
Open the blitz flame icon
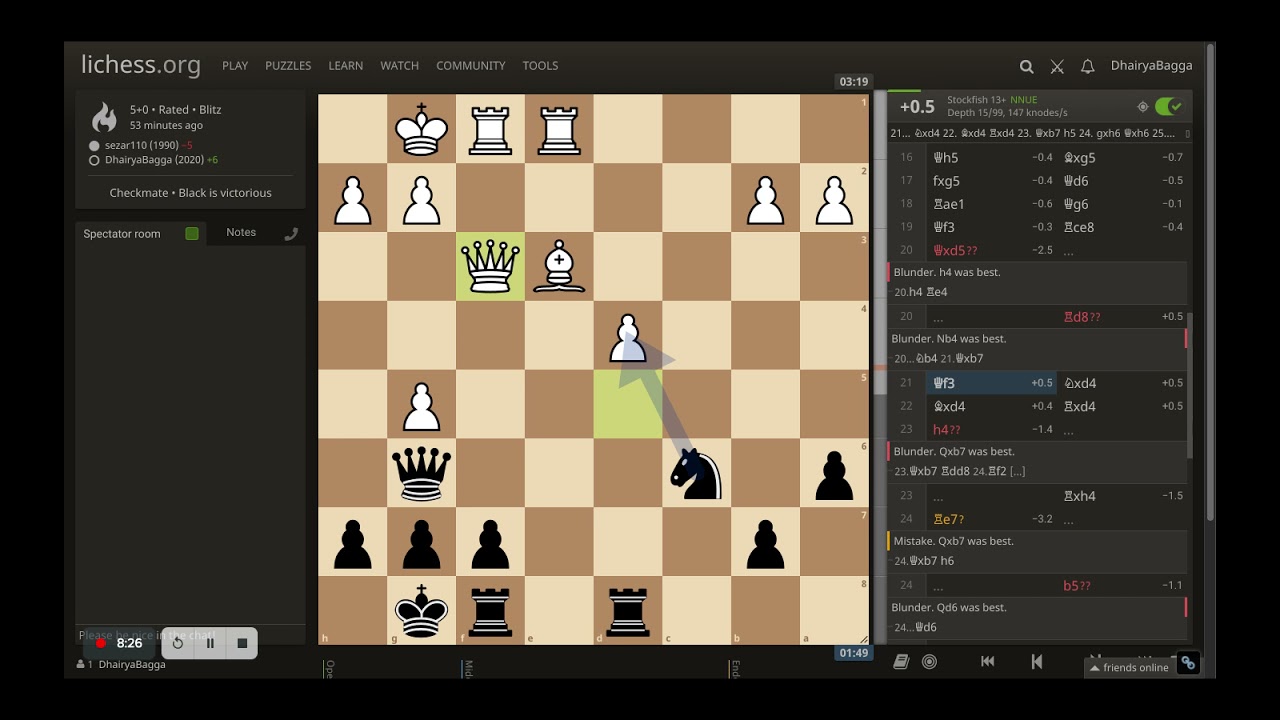pos(104,117)
